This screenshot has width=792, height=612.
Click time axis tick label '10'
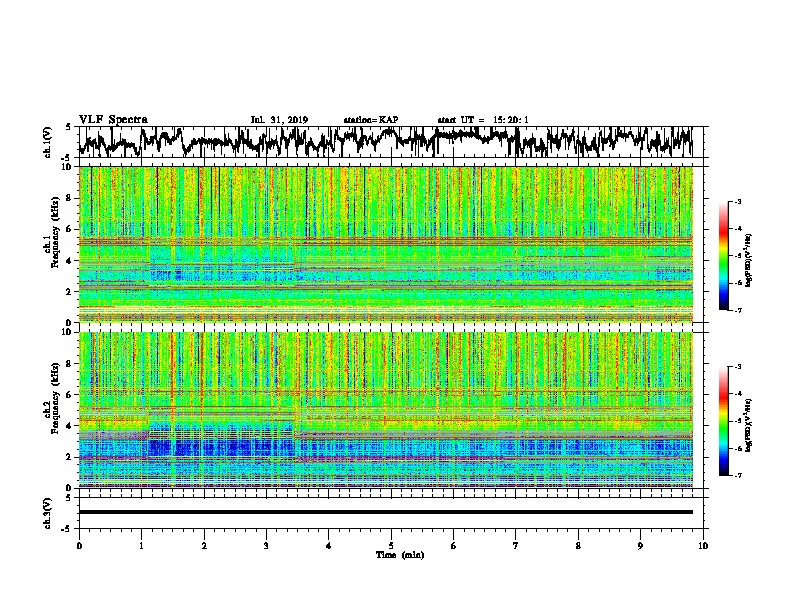pyautogui.click(x=703, y=546)
